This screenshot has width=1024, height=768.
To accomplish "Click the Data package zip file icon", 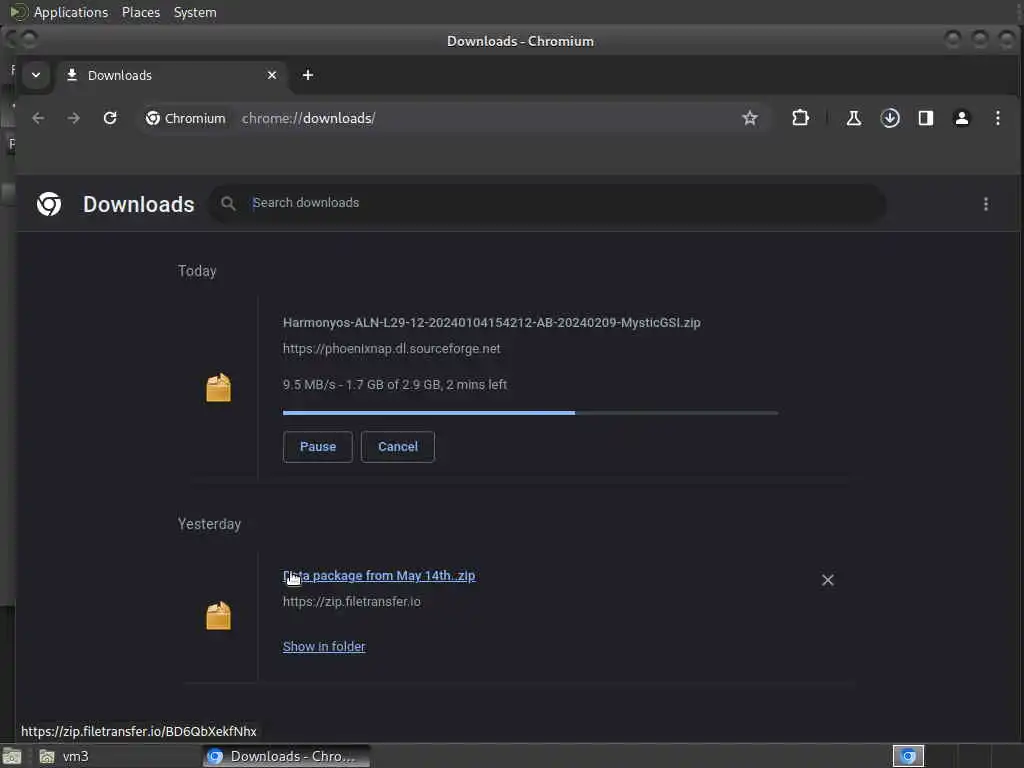I will 219,615.
